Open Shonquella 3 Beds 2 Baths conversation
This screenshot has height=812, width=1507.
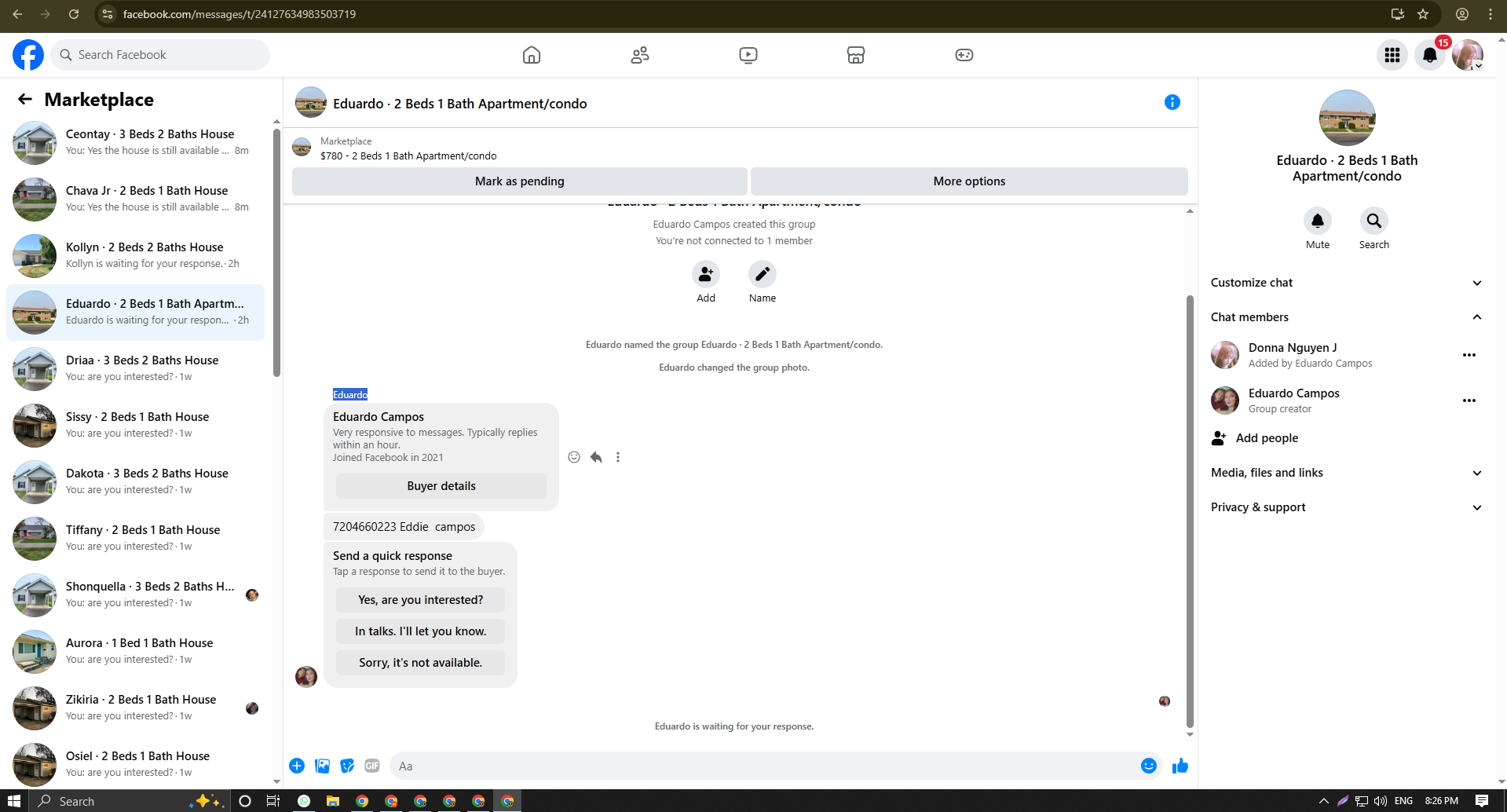136,594
